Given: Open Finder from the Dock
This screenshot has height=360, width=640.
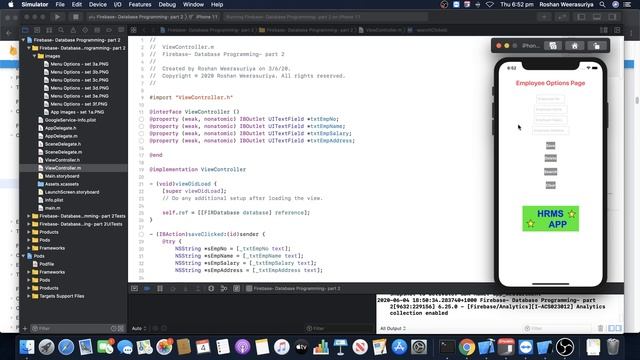Looking at the screenshot, I should coord(27,347).
